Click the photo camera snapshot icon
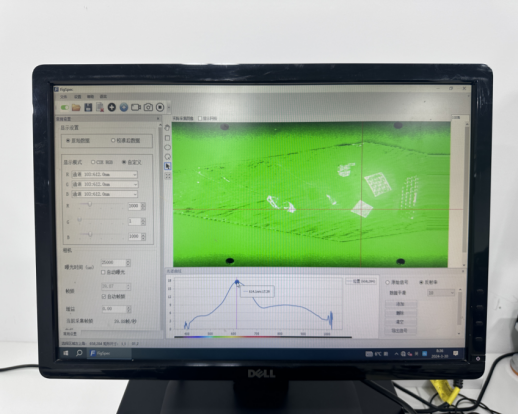The width and height of the screenshot is (518, 415). 148,107
